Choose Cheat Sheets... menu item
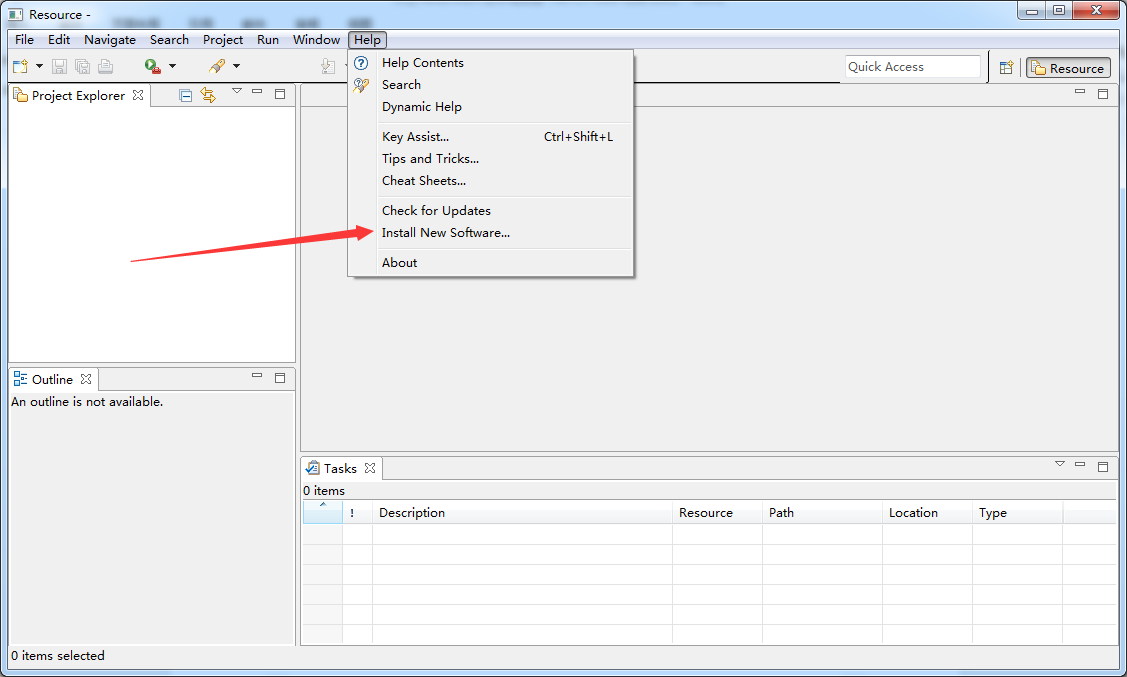 pyautogui.click(x=490, y=181)
